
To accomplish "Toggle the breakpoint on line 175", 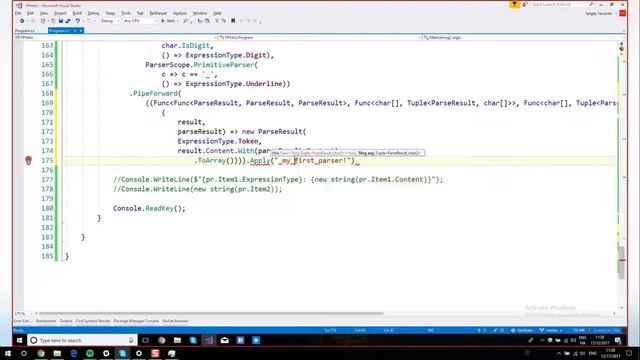I will [x=28, y=160].
